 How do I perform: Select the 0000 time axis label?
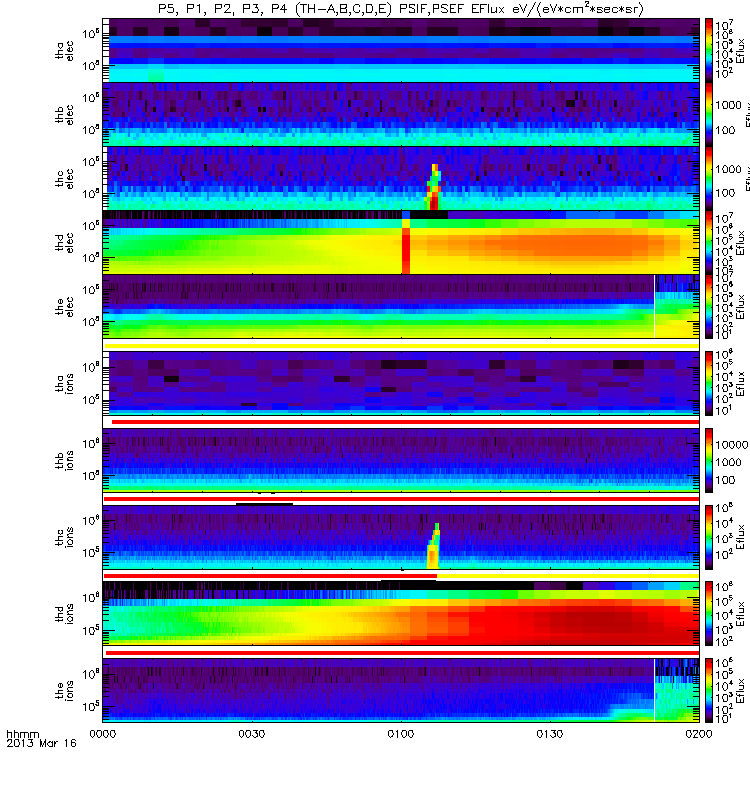pos(103,734)
